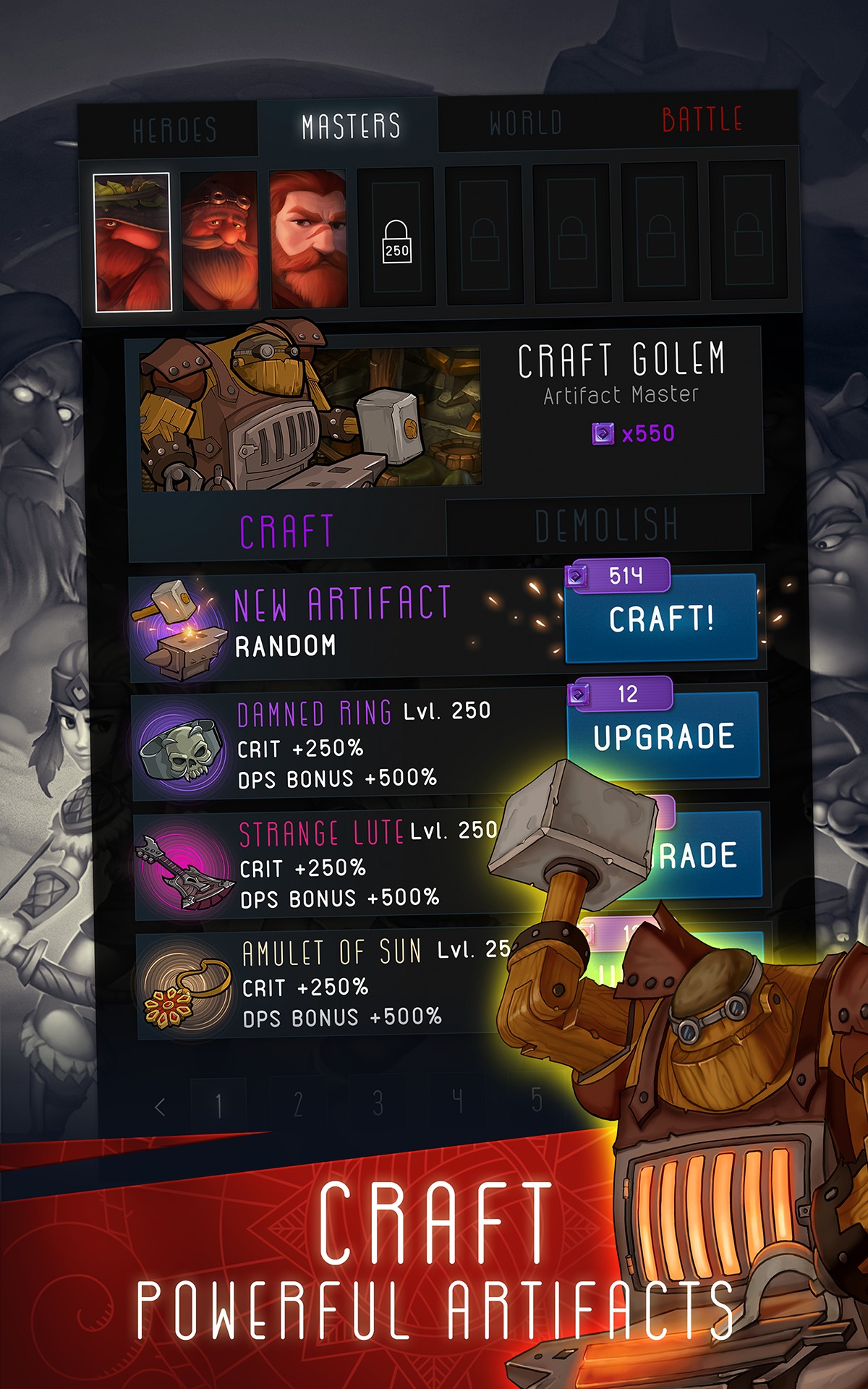868x1389 pixels.
Task: Go to the Battle tab
Action: tap(702, 119)
